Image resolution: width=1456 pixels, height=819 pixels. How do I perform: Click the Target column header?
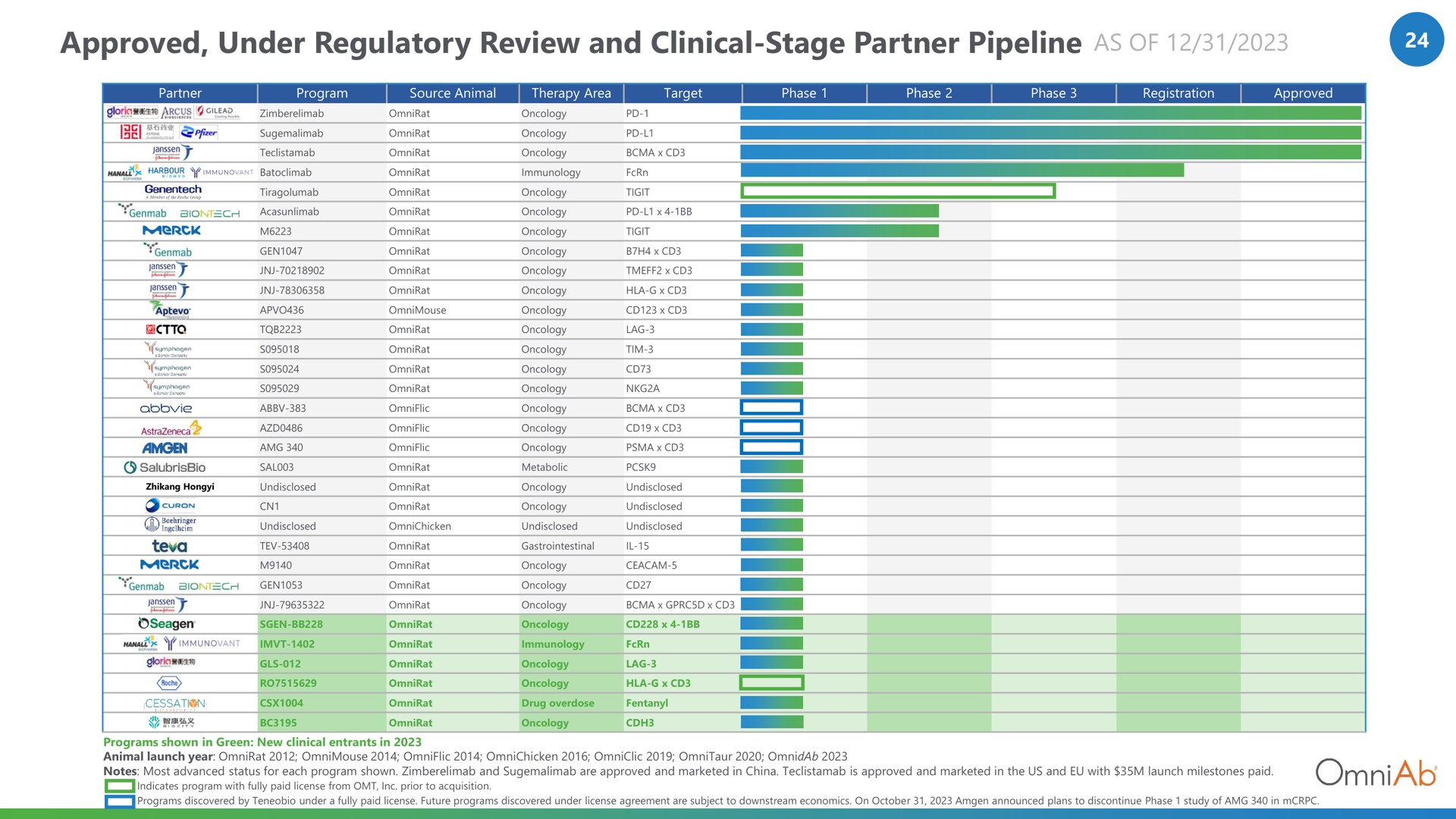682,93
